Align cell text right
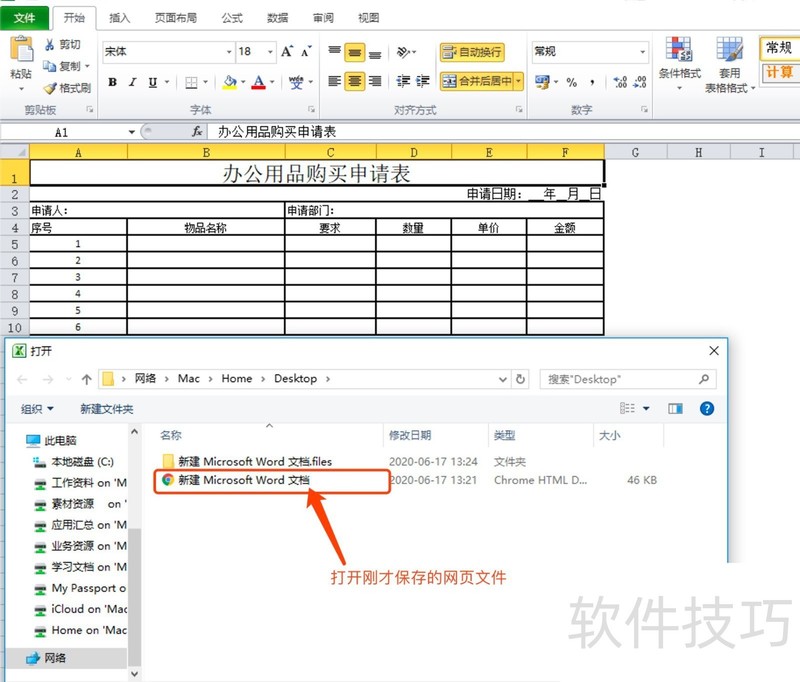Viewport: 800px width, 682px height. coord(375,81)
